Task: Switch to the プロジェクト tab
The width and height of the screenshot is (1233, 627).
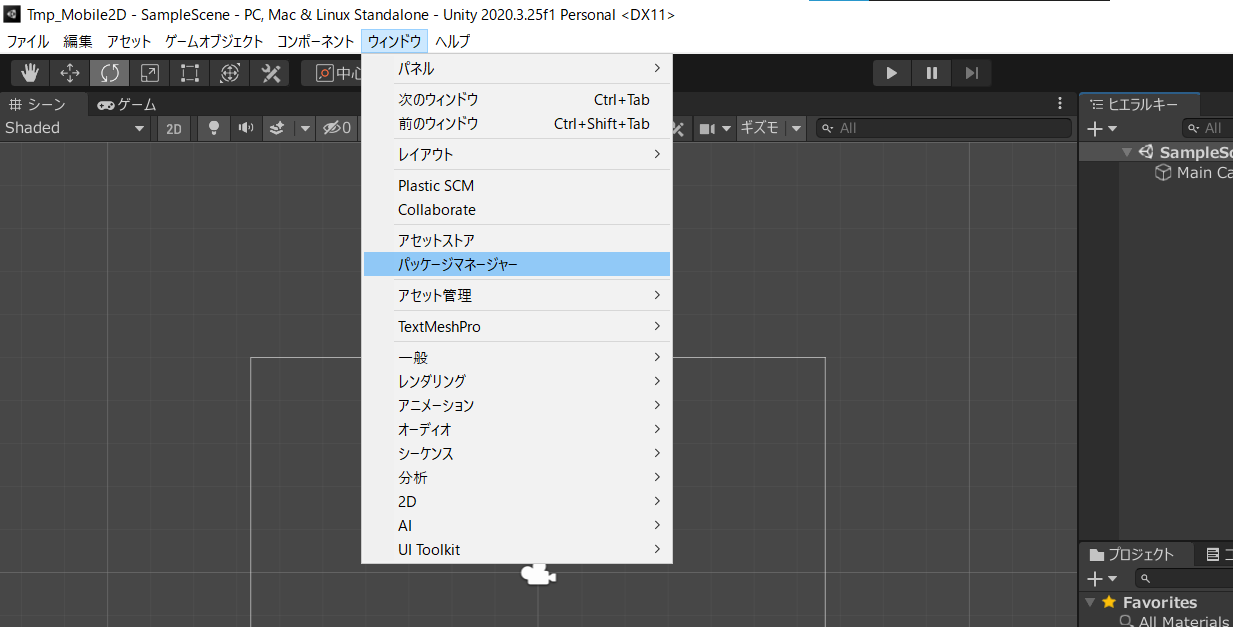Action: [1134, 554]
